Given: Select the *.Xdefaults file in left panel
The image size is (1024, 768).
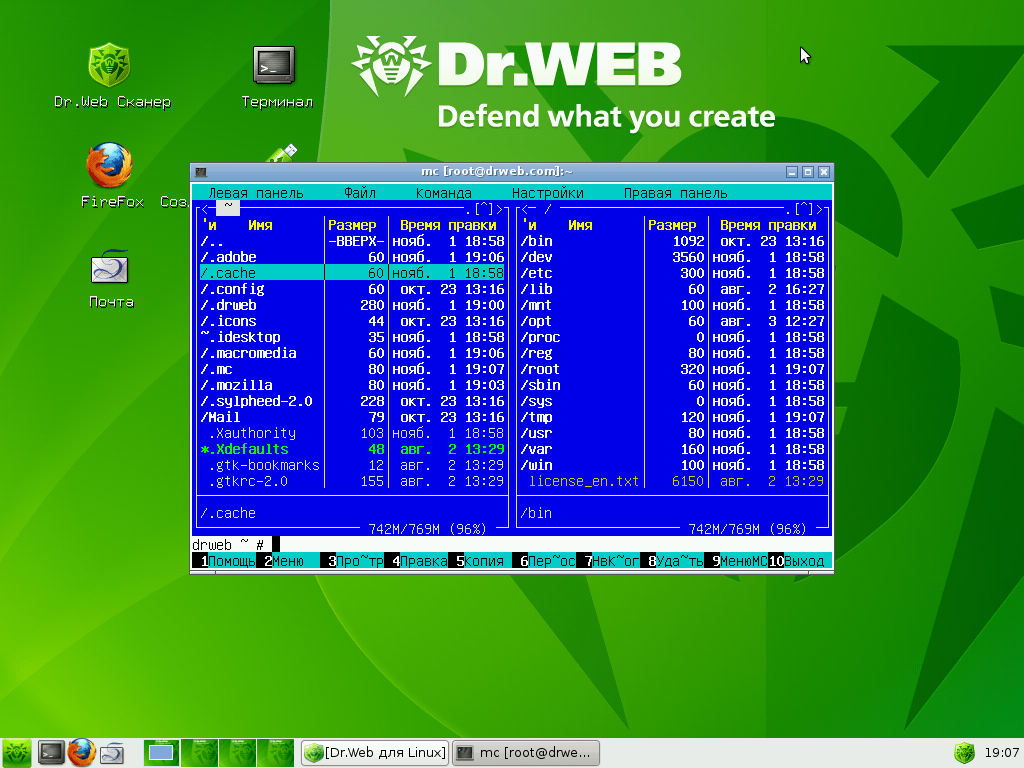Looking at the screenshot, I should point(352,449).
